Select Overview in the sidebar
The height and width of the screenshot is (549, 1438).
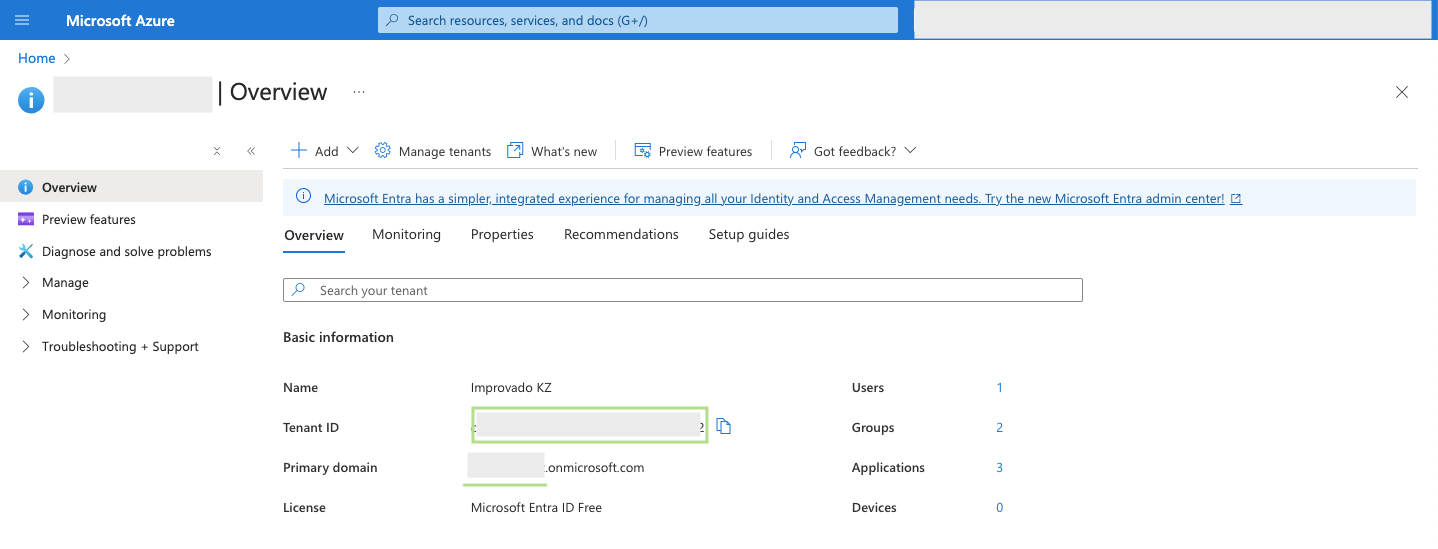click(131, 187)
